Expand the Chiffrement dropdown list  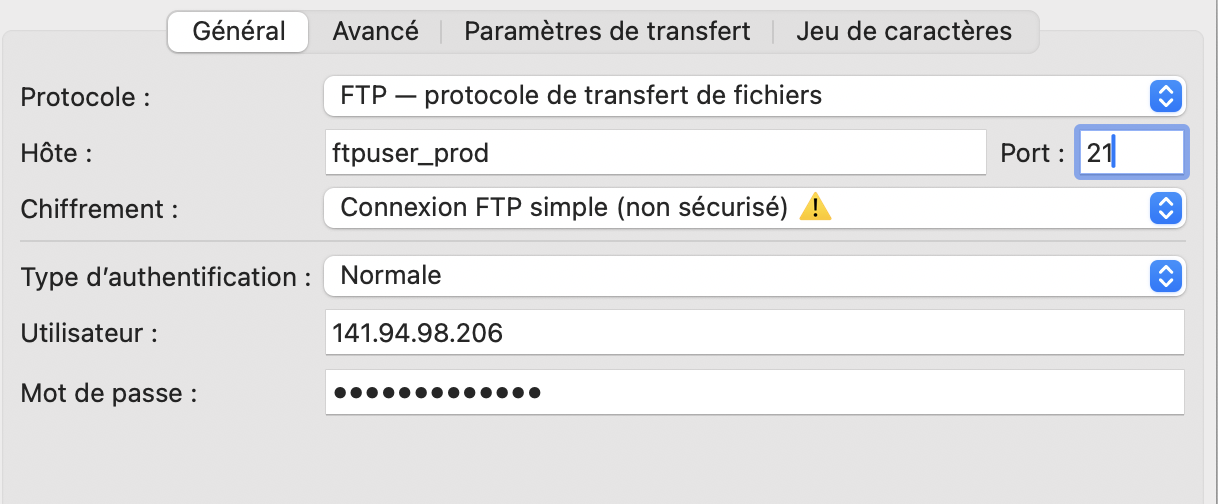[x=740, y=208]
